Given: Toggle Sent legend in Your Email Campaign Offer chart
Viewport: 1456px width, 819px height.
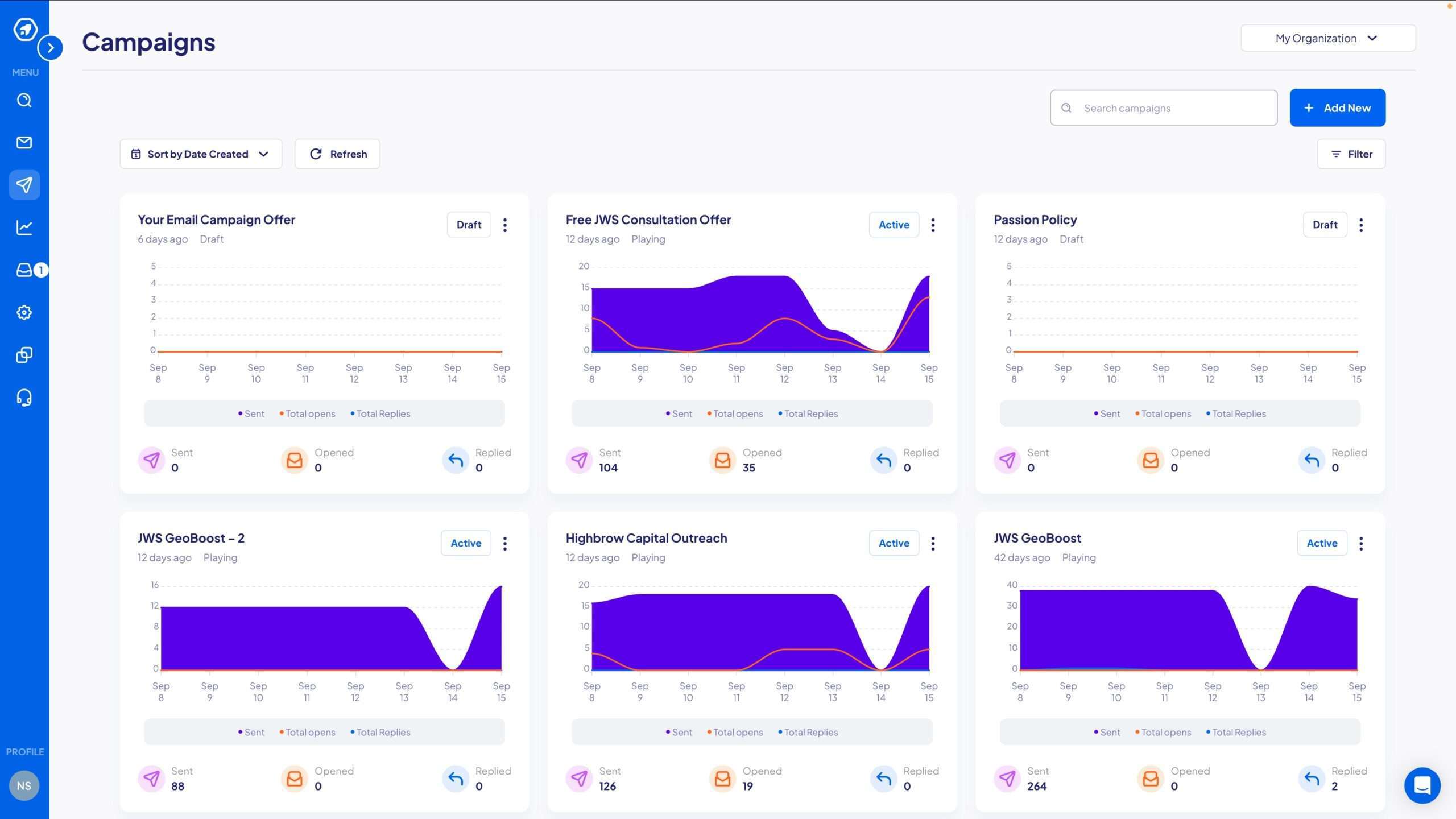Looking at the screenshot, I should 251,413.
